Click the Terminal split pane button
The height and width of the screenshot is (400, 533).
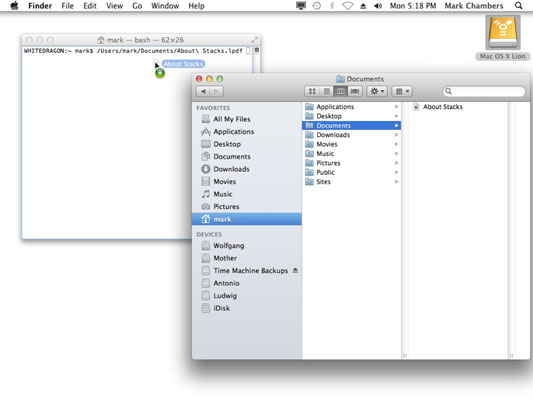click(x=257, y=50)
